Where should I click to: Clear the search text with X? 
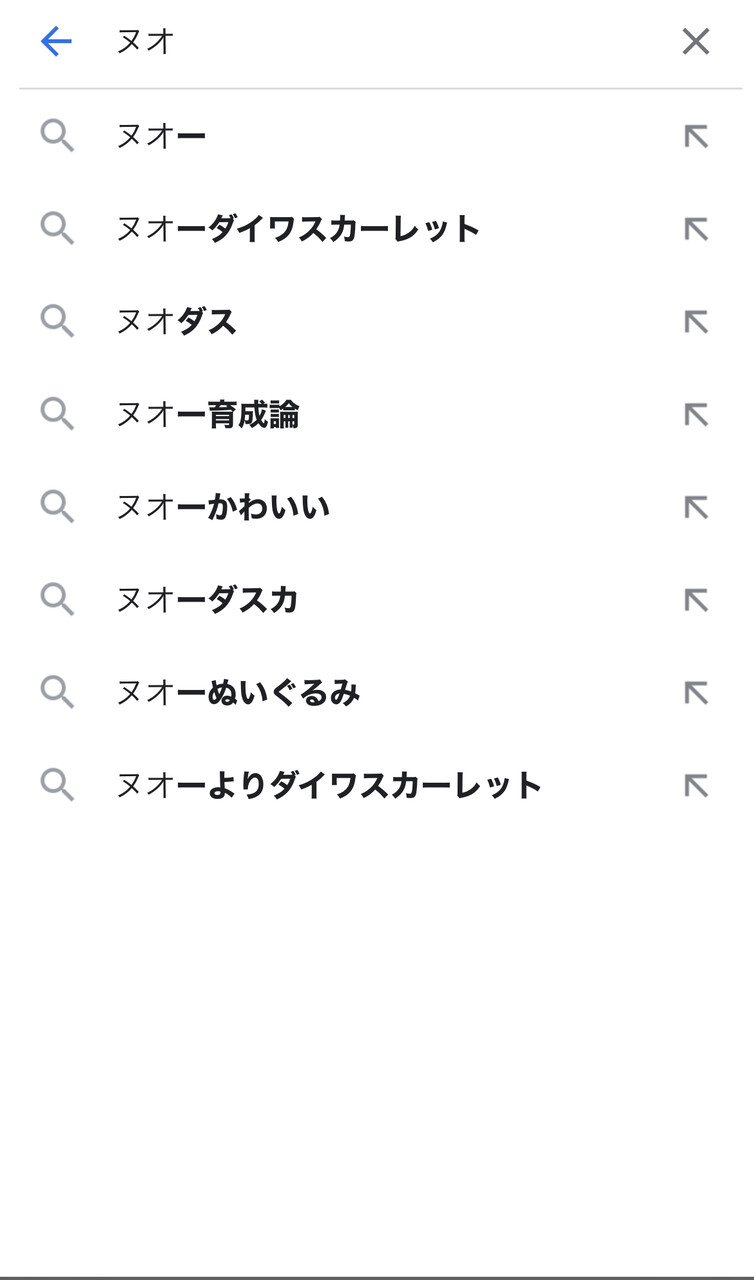[695, 42]
